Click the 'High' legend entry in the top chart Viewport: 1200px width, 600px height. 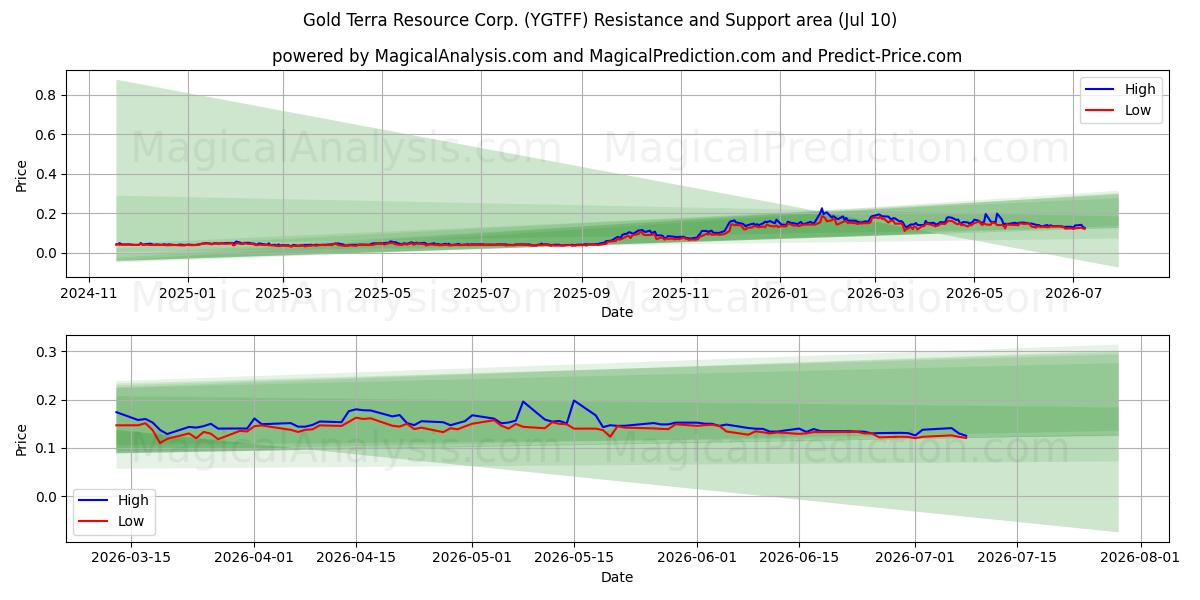(1122, 89)
